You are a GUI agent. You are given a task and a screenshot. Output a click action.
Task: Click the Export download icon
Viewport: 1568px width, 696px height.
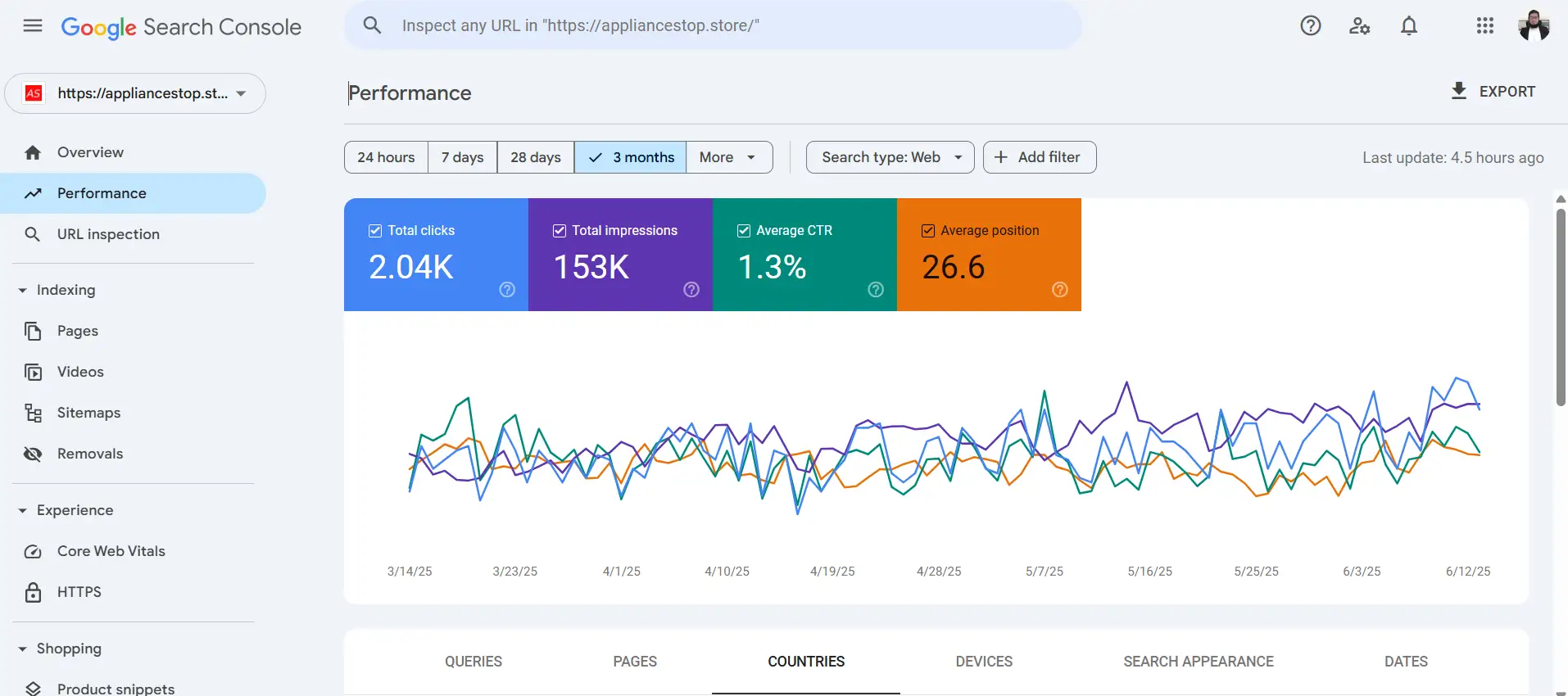(1459, 91)
